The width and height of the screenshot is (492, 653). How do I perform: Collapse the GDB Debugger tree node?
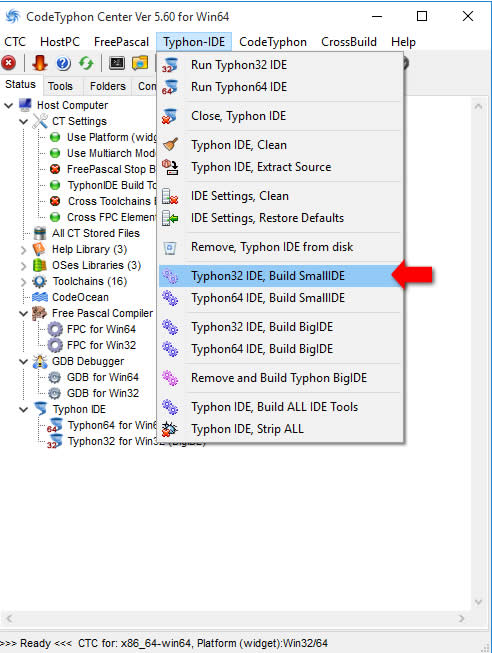24,361
